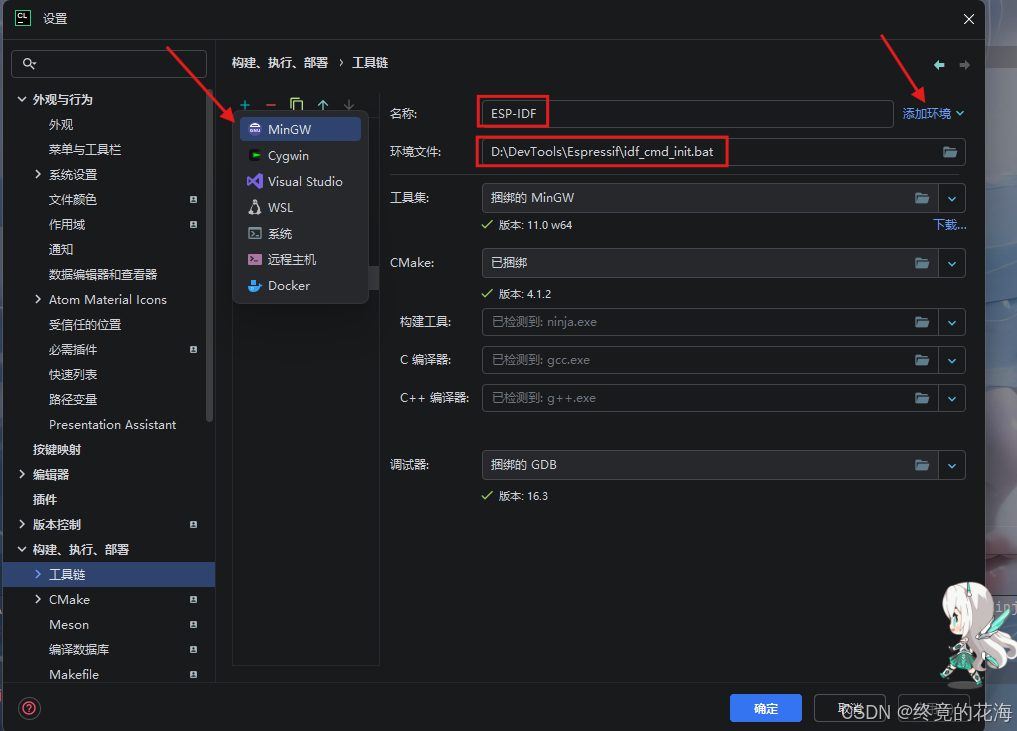Expand the 工具链 tree node
Screen dimensions: 1017x731
click(38, 574)
